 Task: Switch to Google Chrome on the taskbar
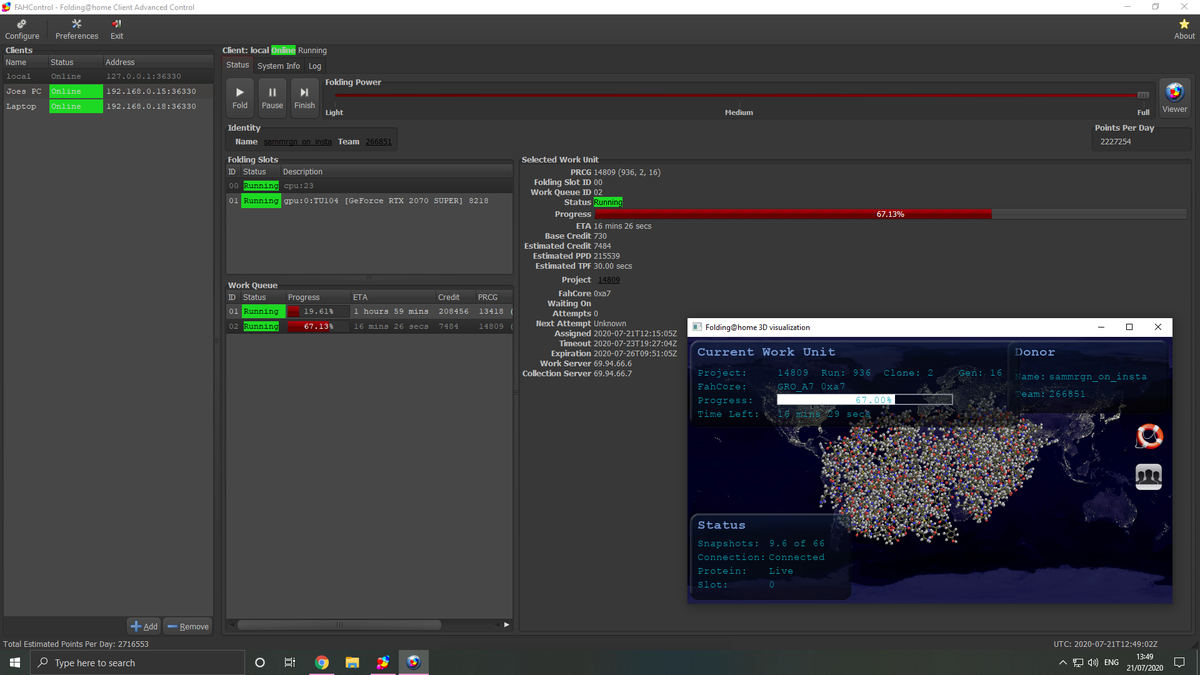[322, 662]
